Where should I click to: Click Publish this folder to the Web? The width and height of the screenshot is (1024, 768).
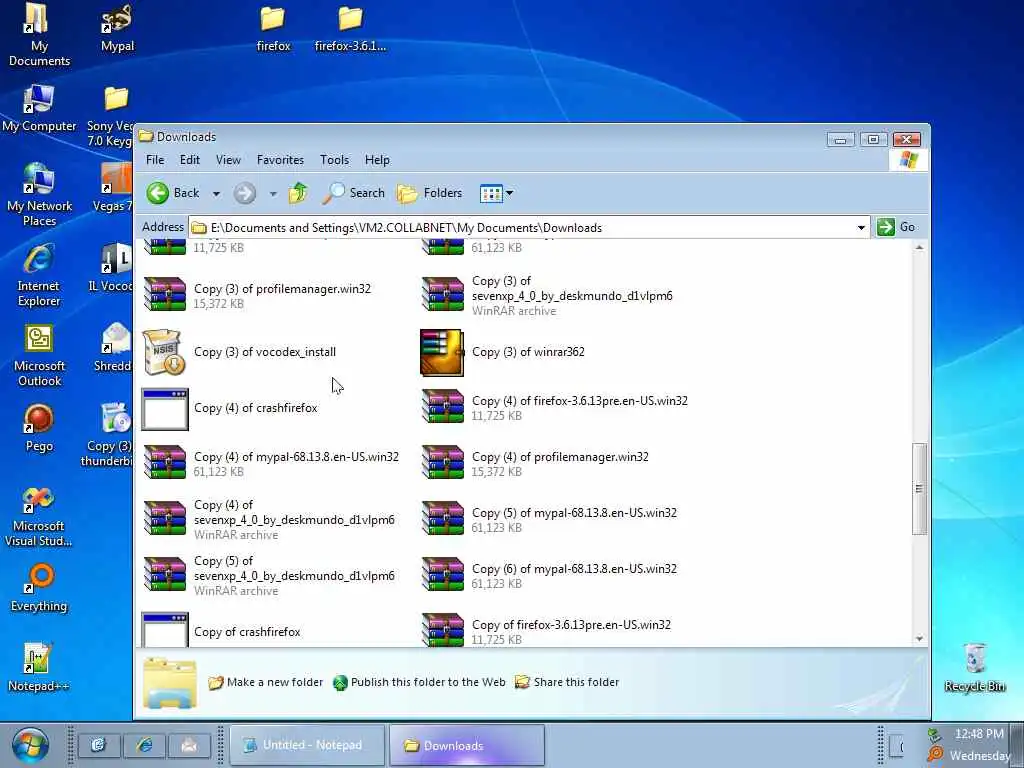click(x=419, y=682)
